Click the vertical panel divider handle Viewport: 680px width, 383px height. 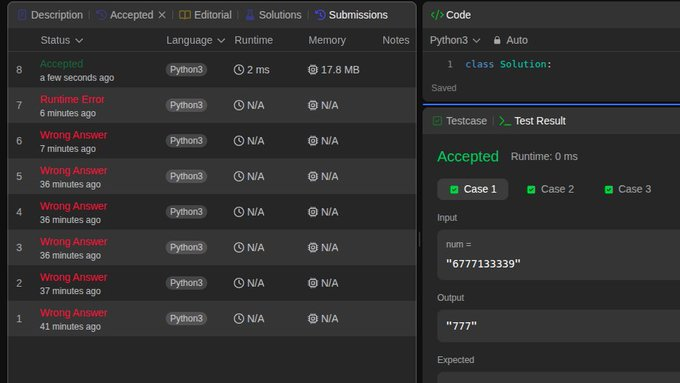coord(419,239)
